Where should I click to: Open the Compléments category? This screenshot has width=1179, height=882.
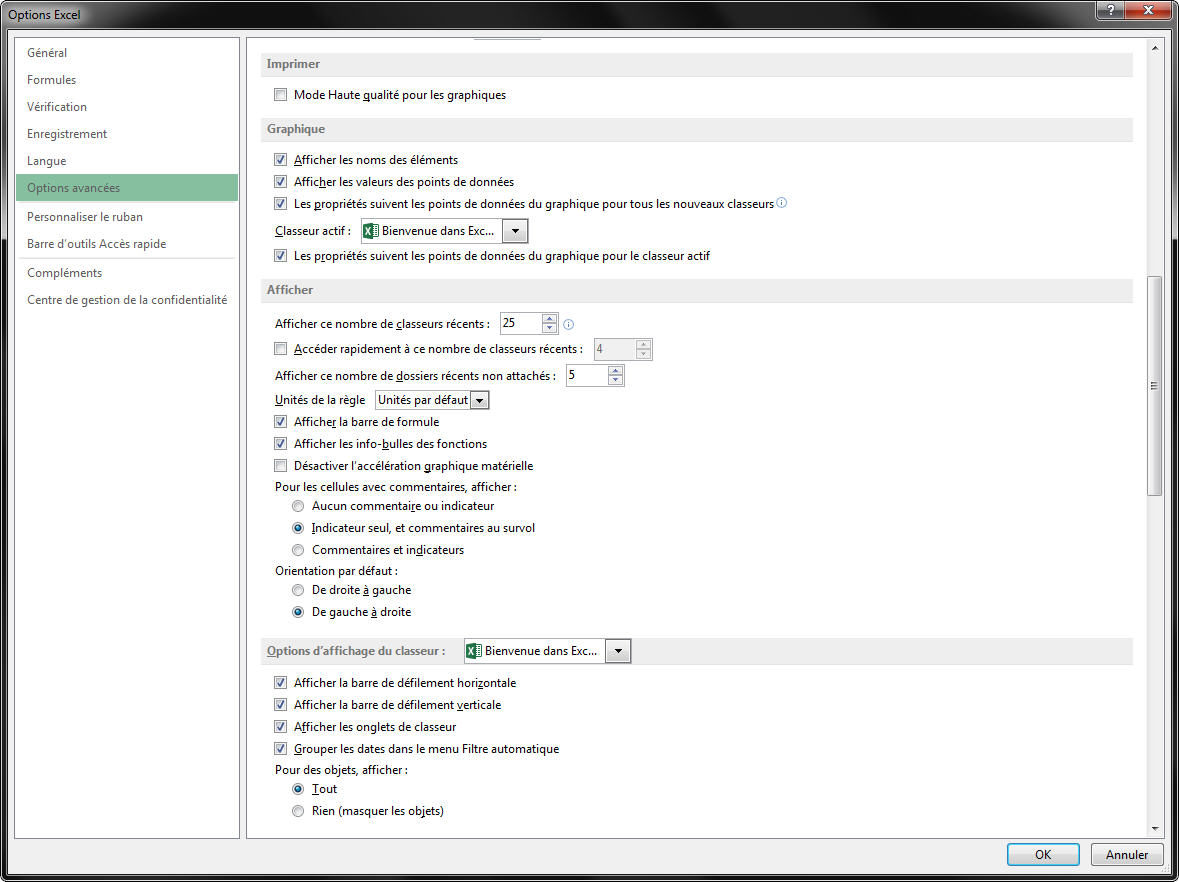[126, 273]
